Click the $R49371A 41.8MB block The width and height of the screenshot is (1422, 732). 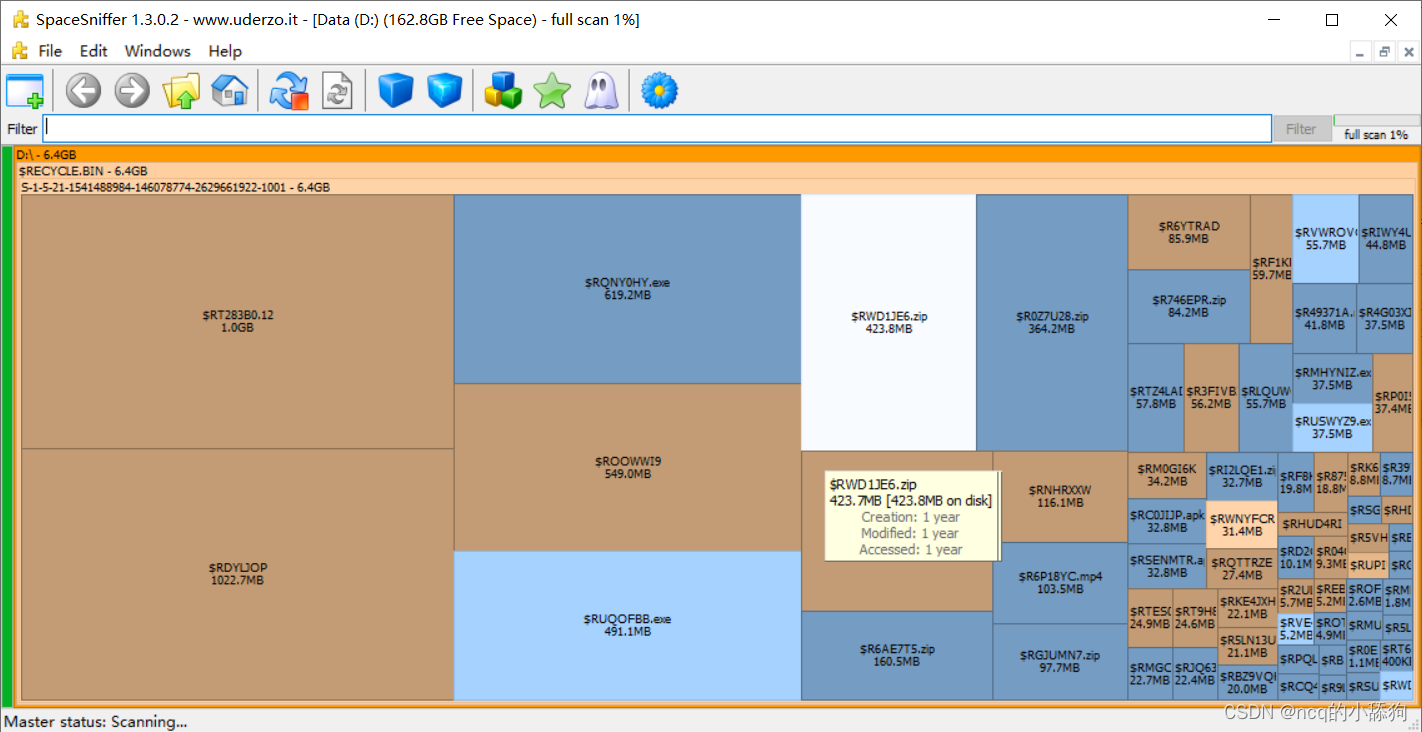(x=1324, y=318)
